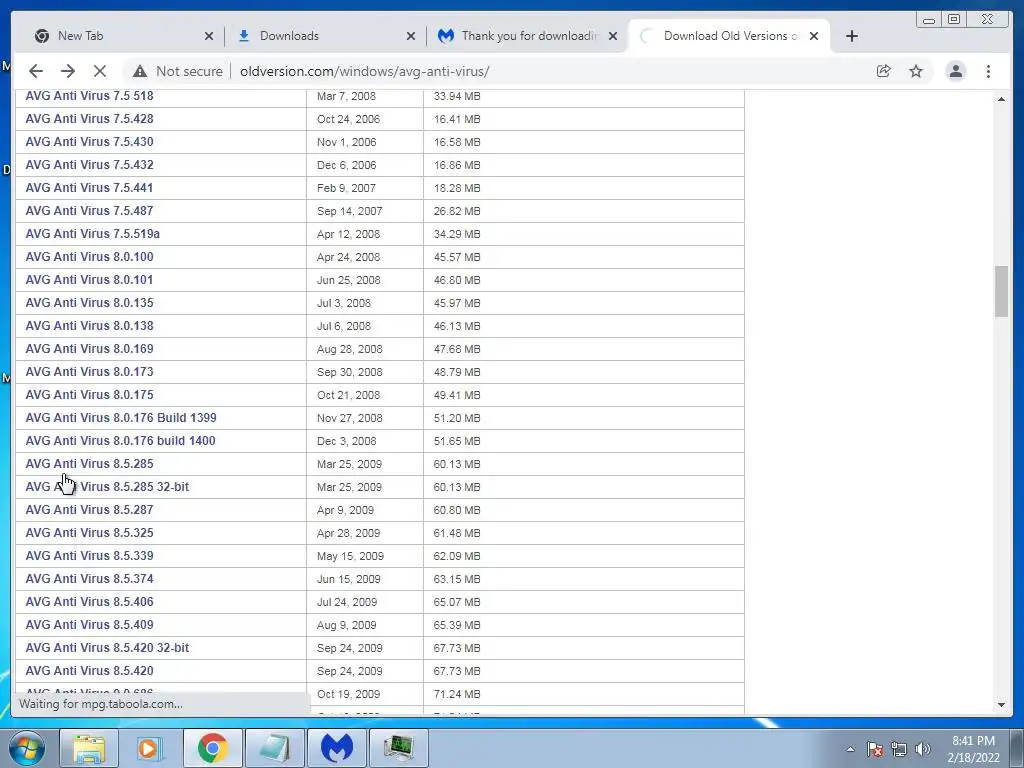The image size is (1024, 768).
Task: Bookmark this page with the star
Action: [x=916, y=71]
